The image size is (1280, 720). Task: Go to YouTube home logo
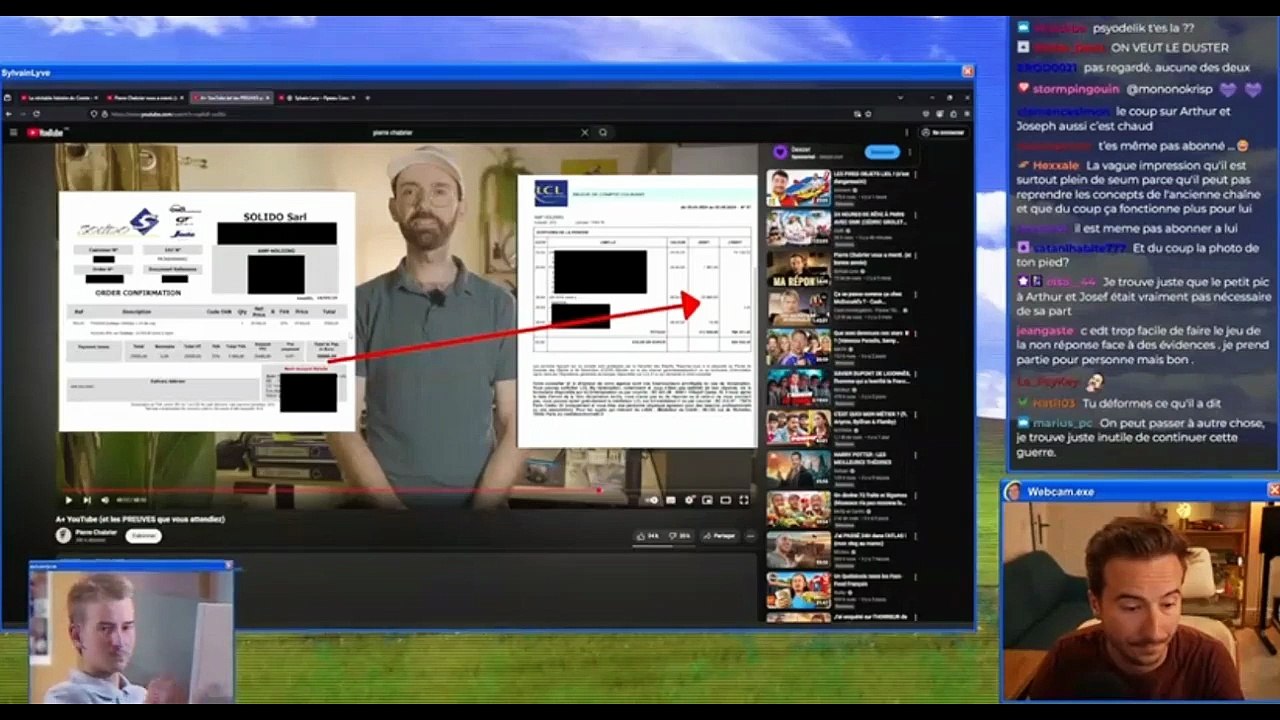tap(46, 132)
